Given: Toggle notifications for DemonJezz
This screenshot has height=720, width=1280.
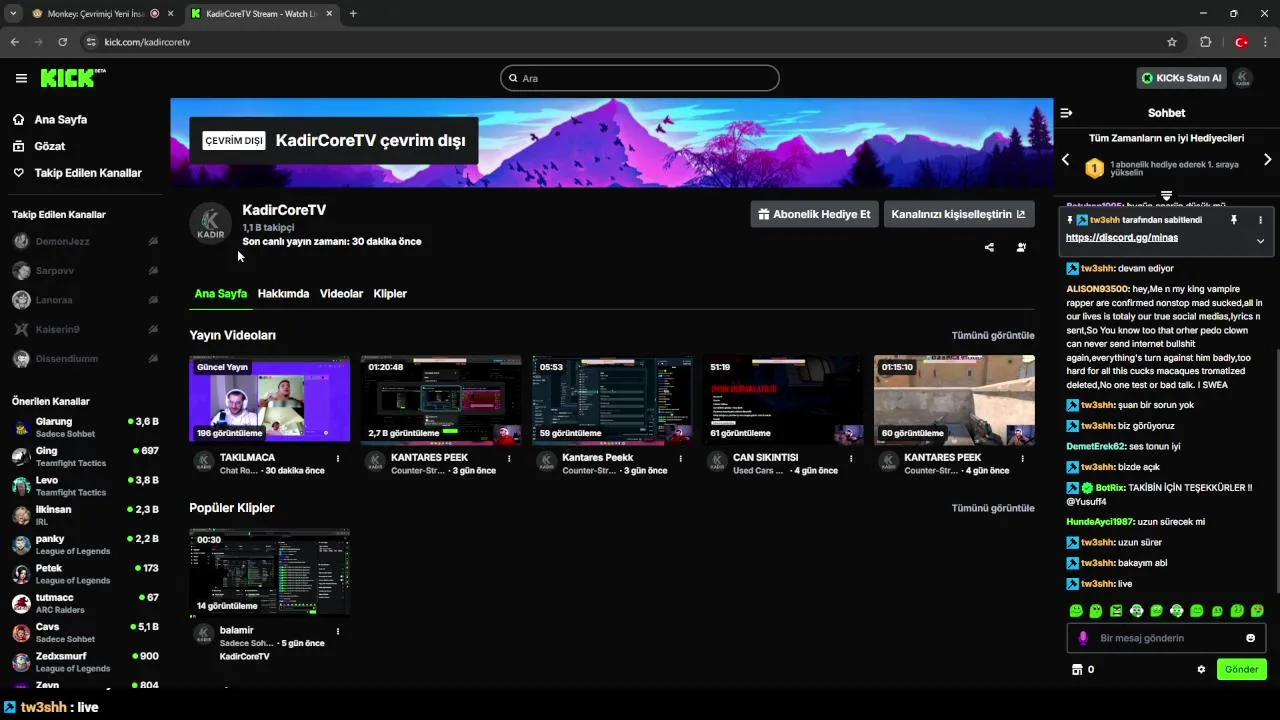Looking at the screenshot, I should [x=153, y=242].
